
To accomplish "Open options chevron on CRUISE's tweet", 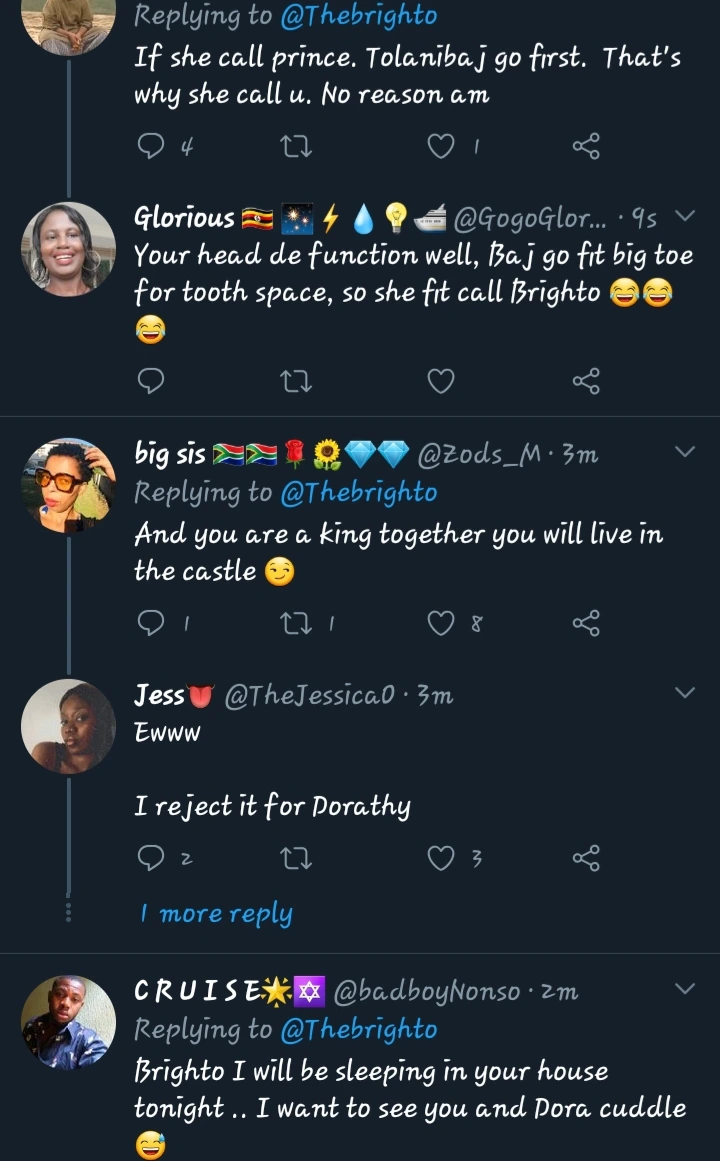I will coord(685,989).
